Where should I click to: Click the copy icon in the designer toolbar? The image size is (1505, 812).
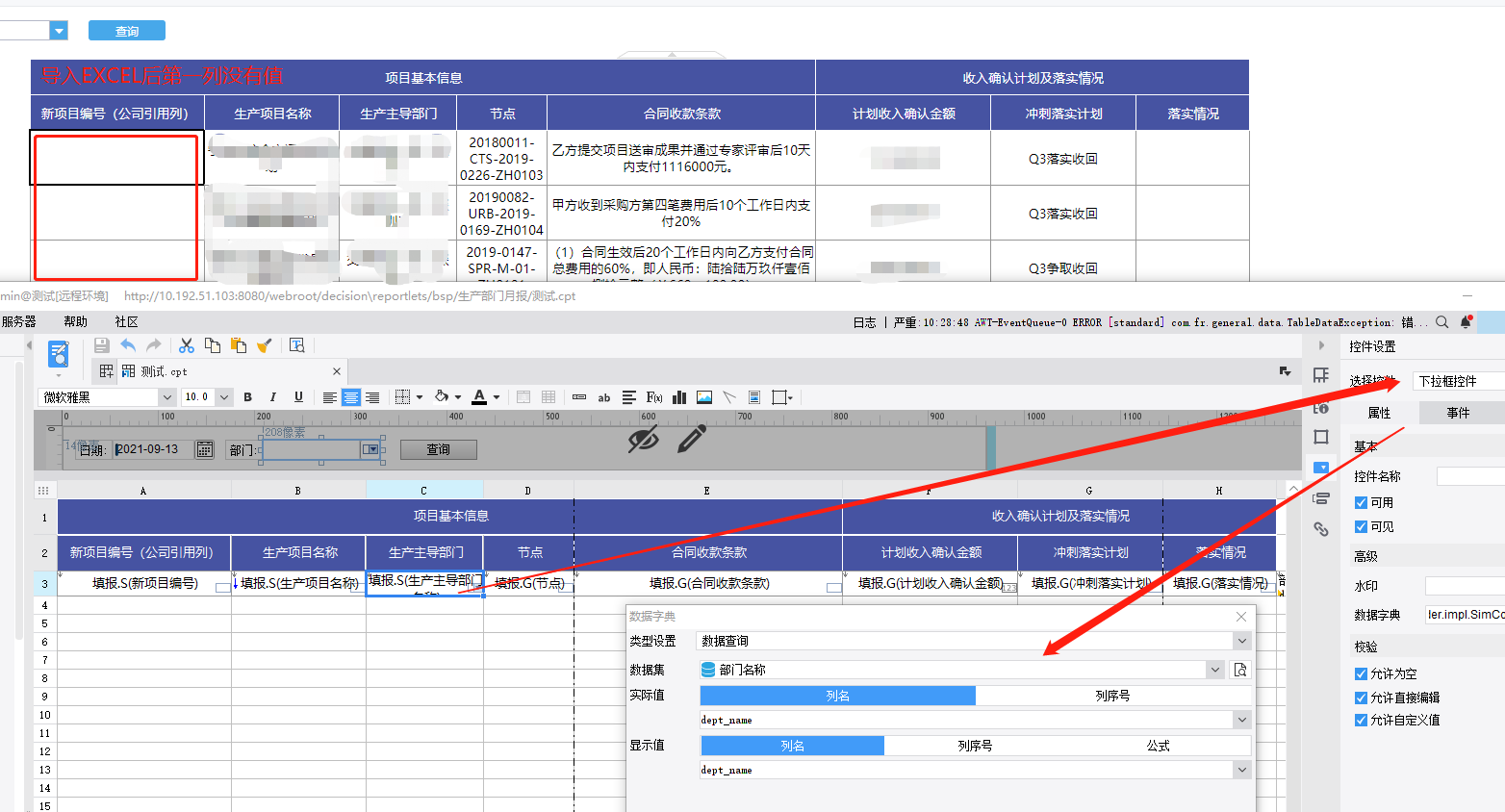(213, 345)
